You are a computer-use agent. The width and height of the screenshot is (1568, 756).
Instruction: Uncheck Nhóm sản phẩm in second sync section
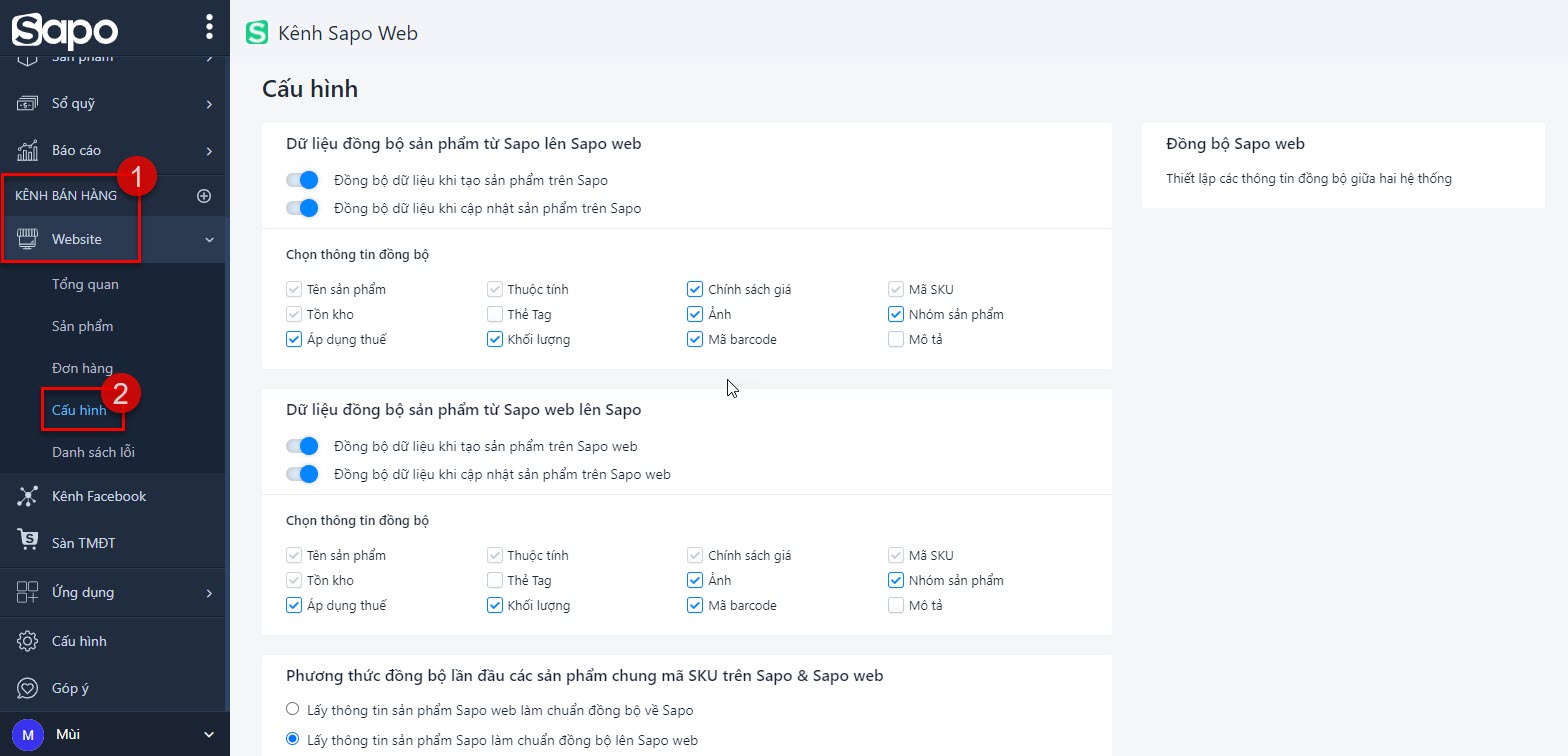896,580
